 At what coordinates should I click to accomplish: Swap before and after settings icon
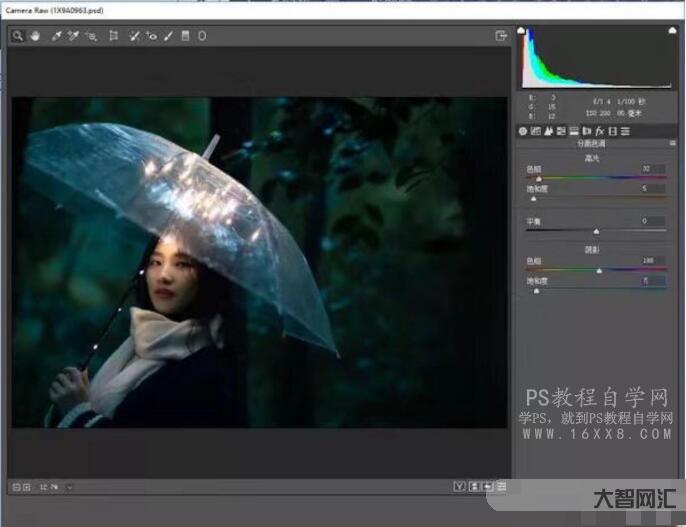(x=474, y=486)
